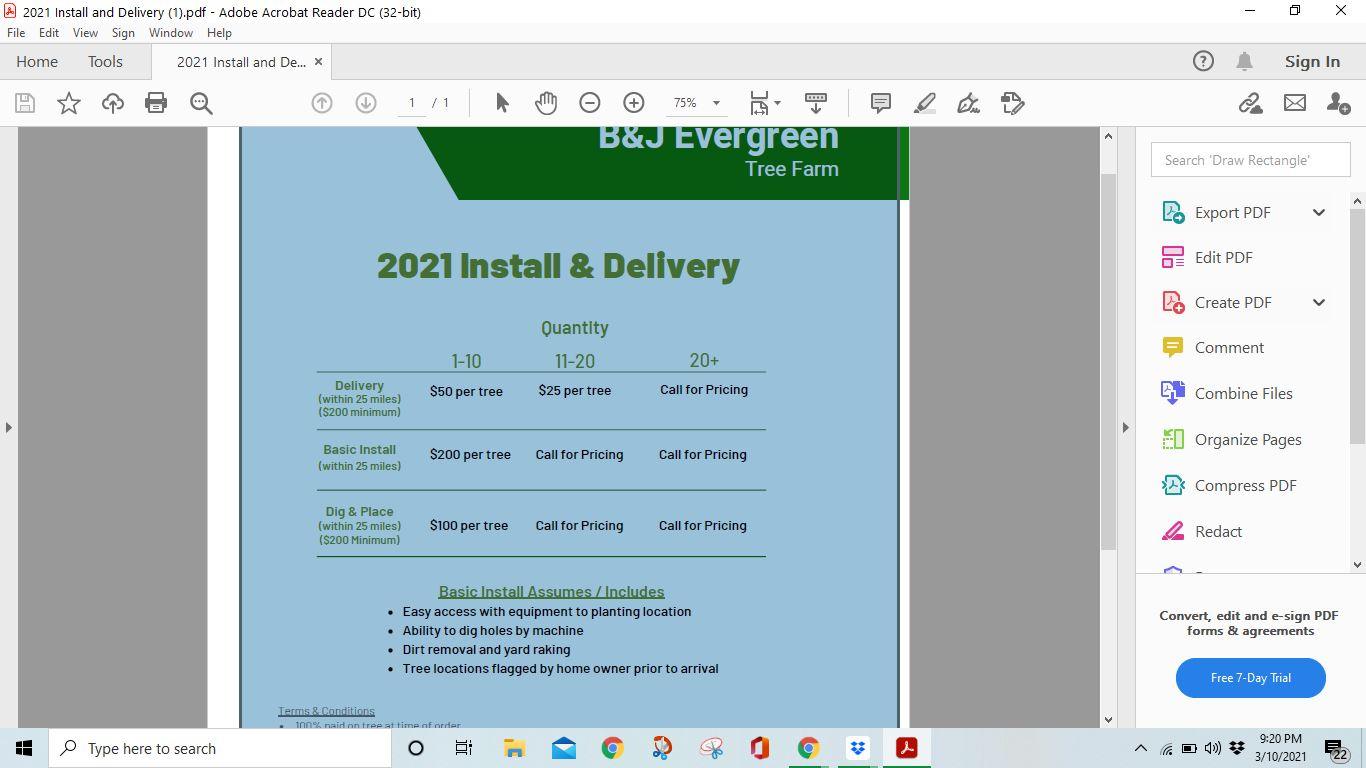Click the Sign In link
Viewport: 1366px width, 768px height.
click(1312, 61)
